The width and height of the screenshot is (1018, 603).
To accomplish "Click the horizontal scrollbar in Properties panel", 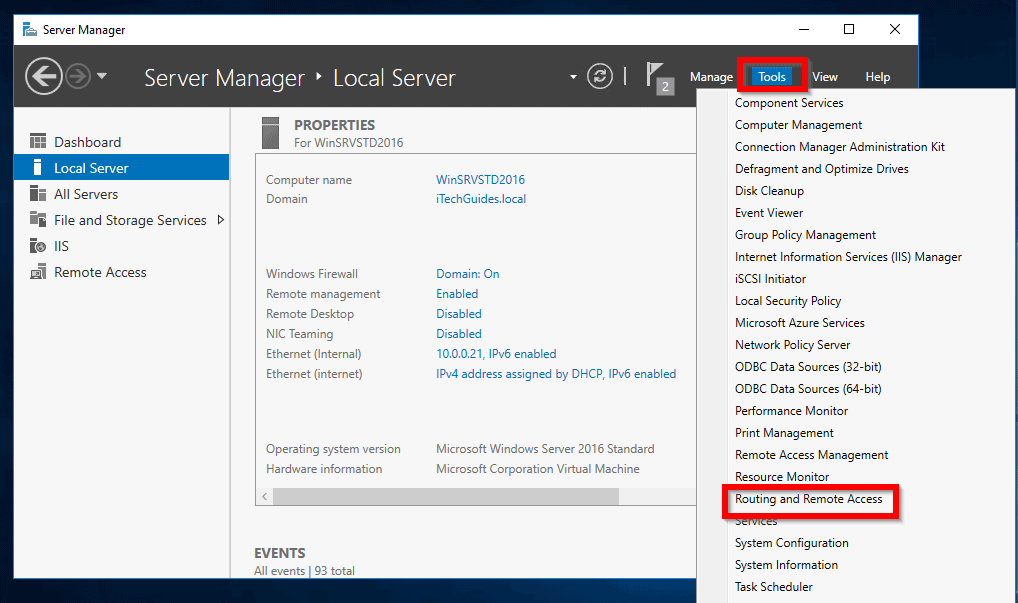I will click(445, 497).
